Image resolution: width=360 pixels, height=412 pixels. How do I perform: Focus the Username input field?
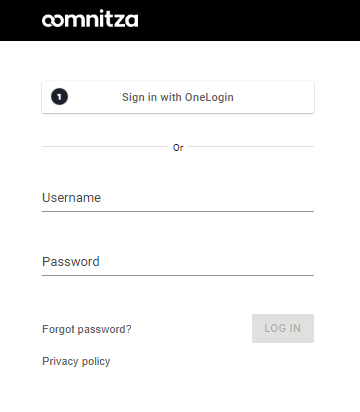[178, 198]
